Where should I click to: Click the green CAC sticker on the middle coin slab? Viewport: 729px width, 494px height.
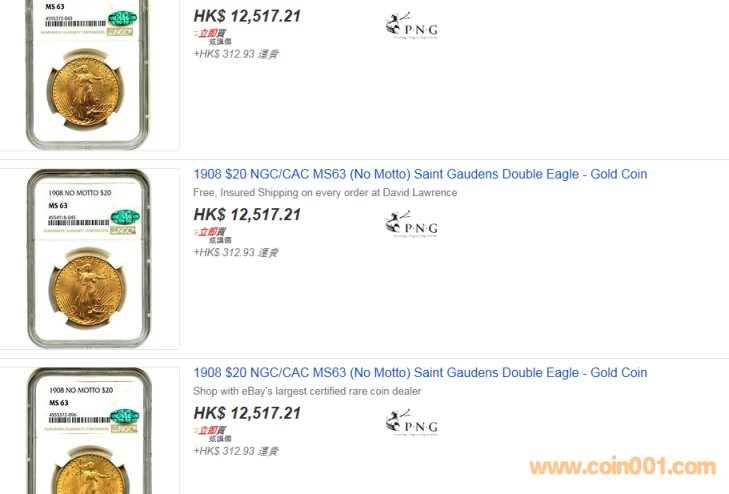pos(125,217)
